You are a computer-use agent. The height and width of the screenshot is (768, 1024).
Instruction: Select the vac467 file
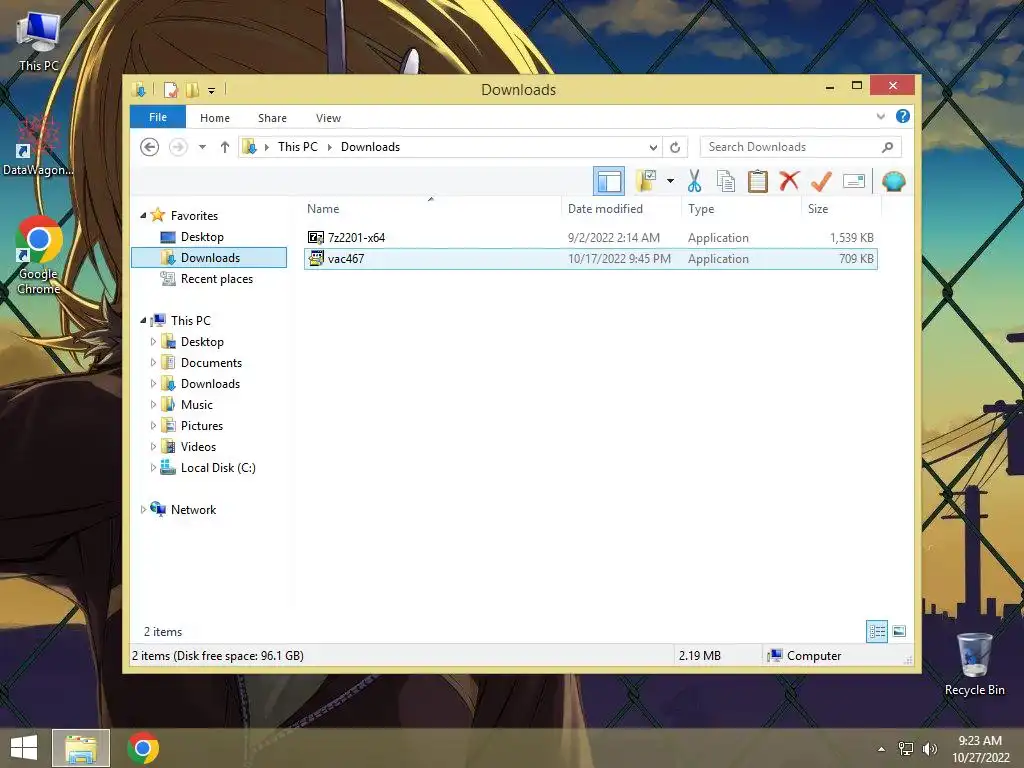590,259
